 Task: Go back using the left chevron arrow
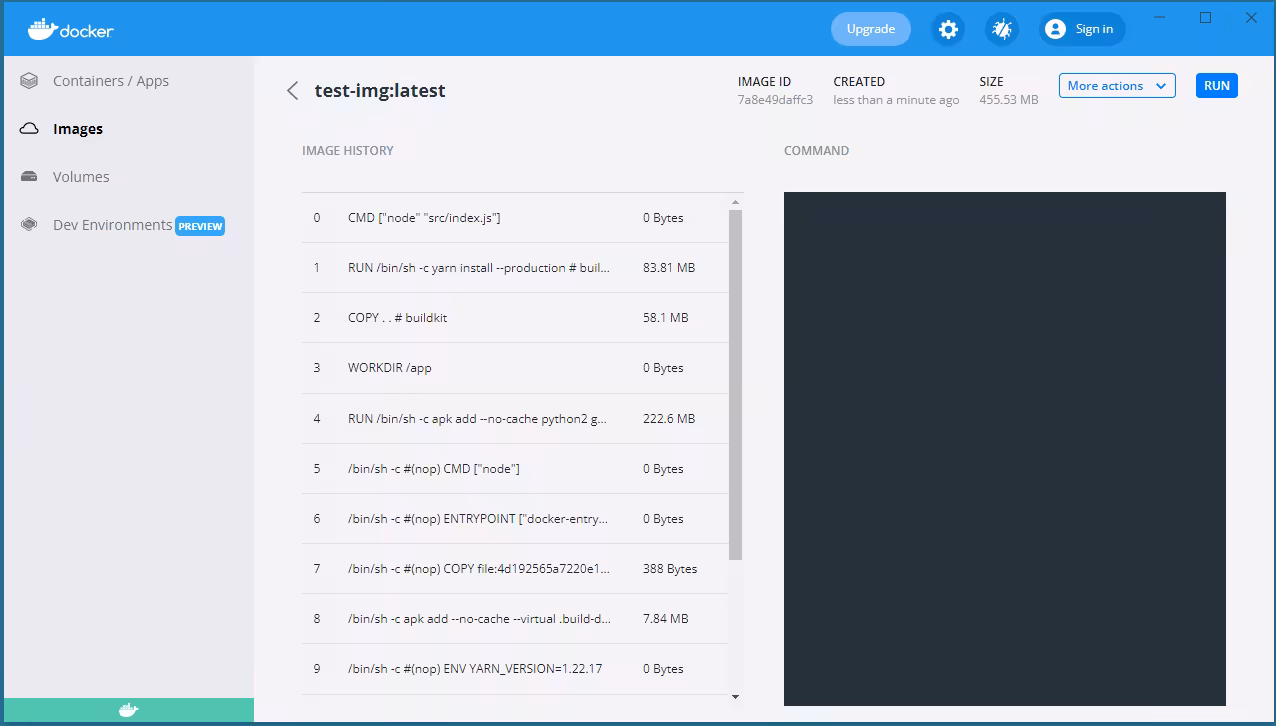tap(292, 91)
